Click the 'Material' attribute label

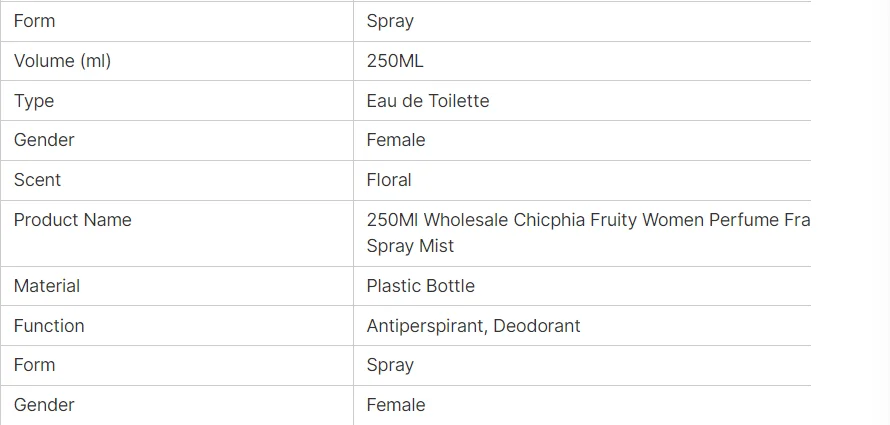click(x=46, y=286)
